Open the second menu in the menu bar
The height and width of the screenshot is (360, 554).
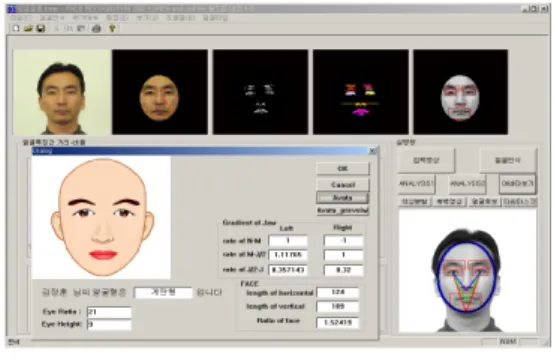(x=52, y=18)
